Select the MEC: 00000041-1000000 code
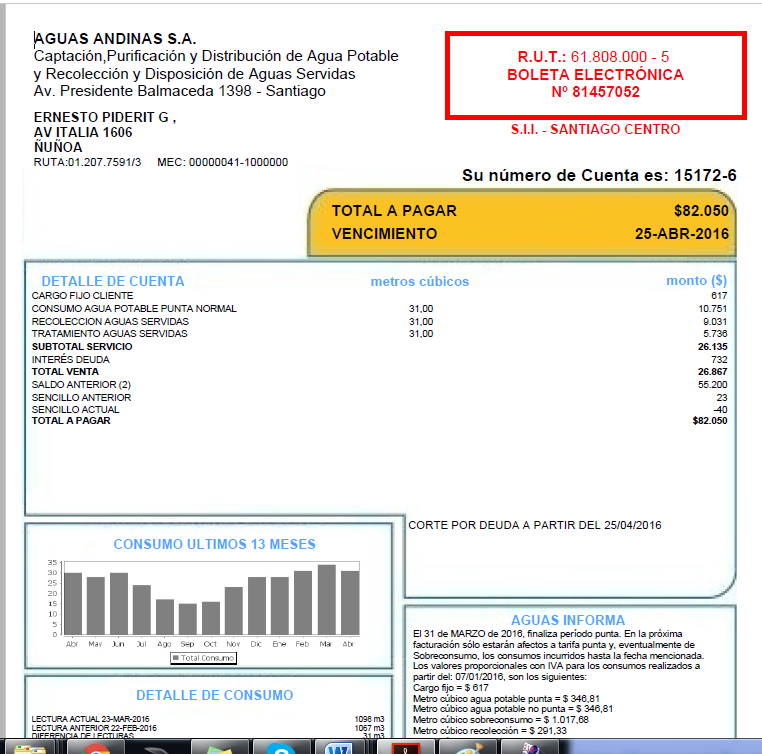Image resolution: width=762 pixels, height=754 pixels. 223,162
